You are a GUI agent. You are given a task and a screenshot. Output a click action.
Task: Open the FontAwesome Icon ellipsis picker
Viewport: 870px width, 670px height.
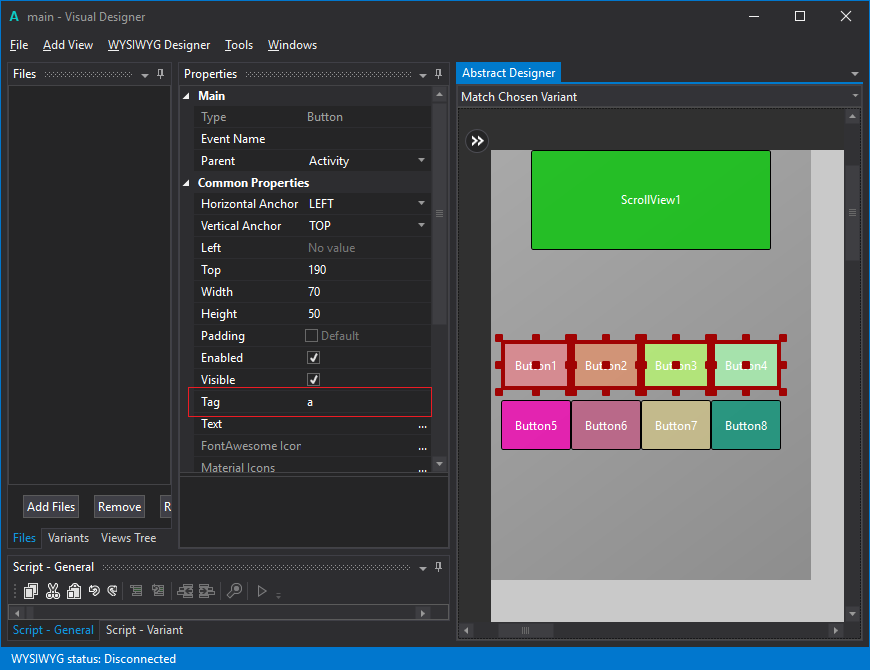tap(422, 446)
